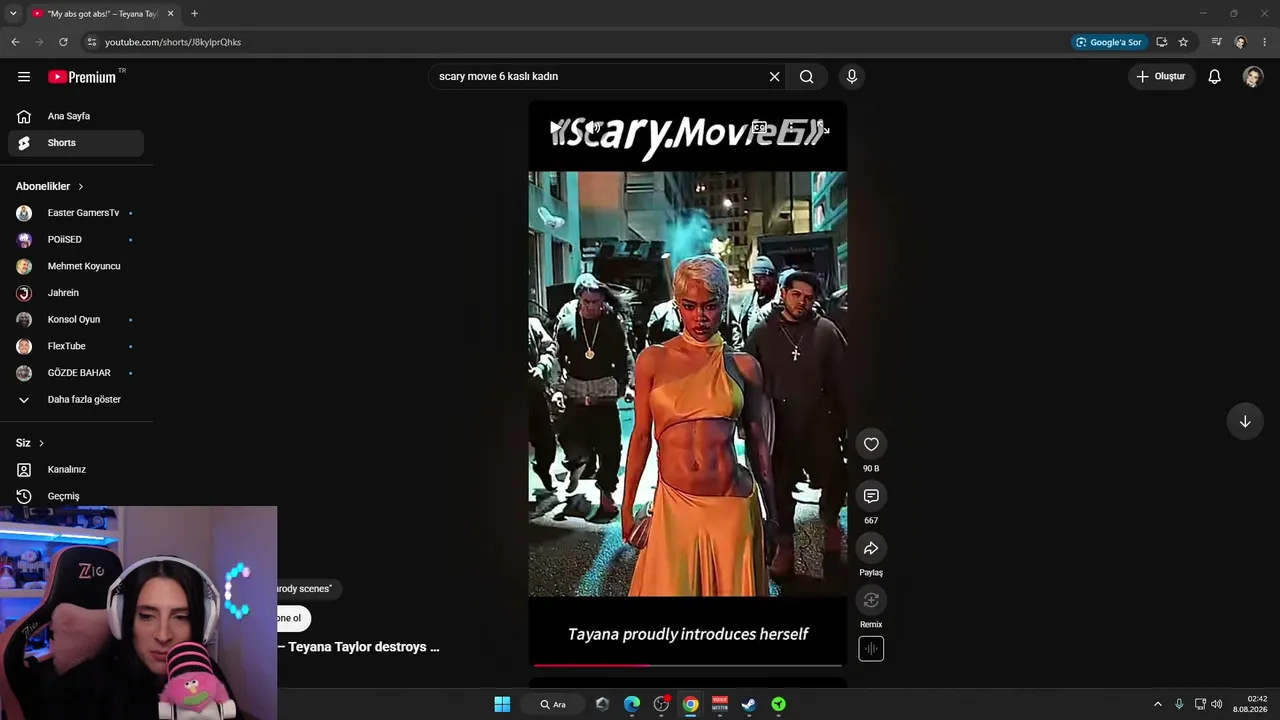Open Jahrein subscription channel
This screenshot has height=720, width=1280.
click(x=76, y=293)
